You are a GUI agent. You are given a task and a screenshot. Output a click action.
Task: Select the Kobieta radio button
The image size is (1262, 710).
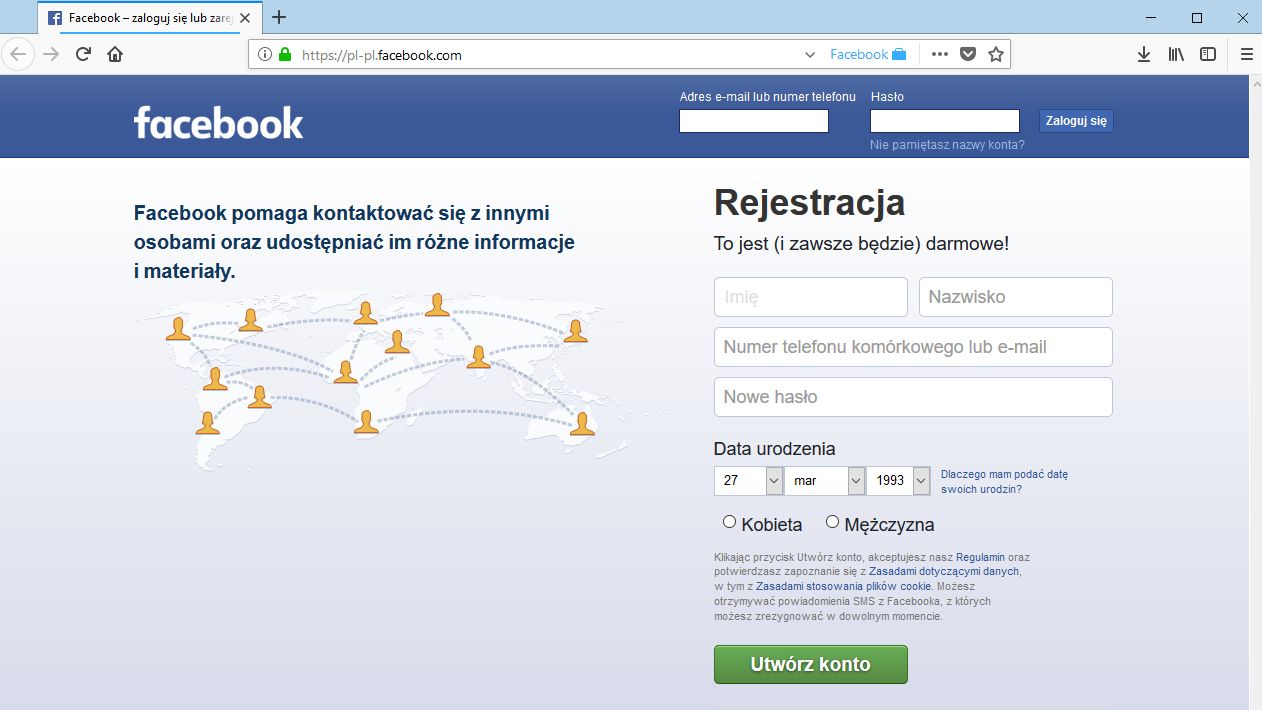[x=729, y=522]
